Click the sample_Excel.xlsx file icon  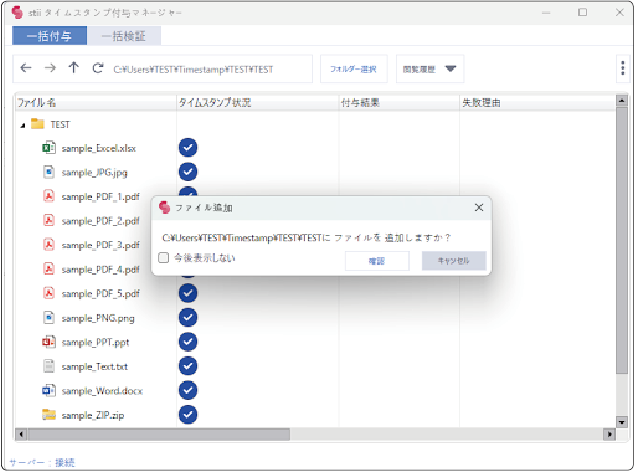point(48,147)
